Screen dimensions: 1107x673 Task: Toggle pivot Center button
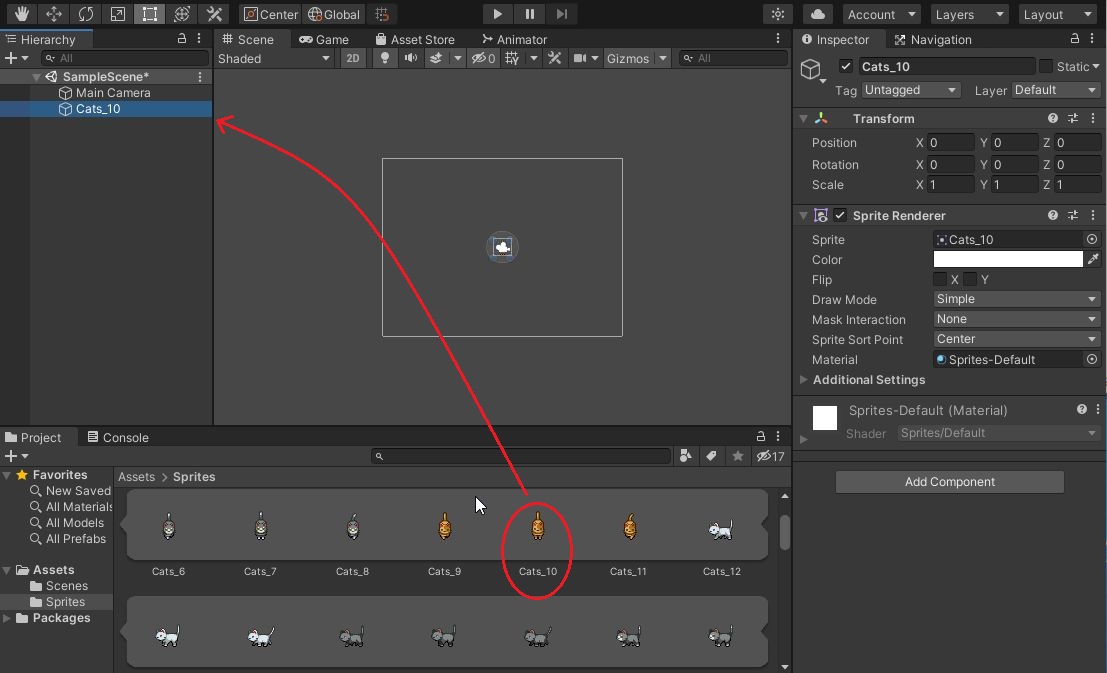(x=271, y=14)
